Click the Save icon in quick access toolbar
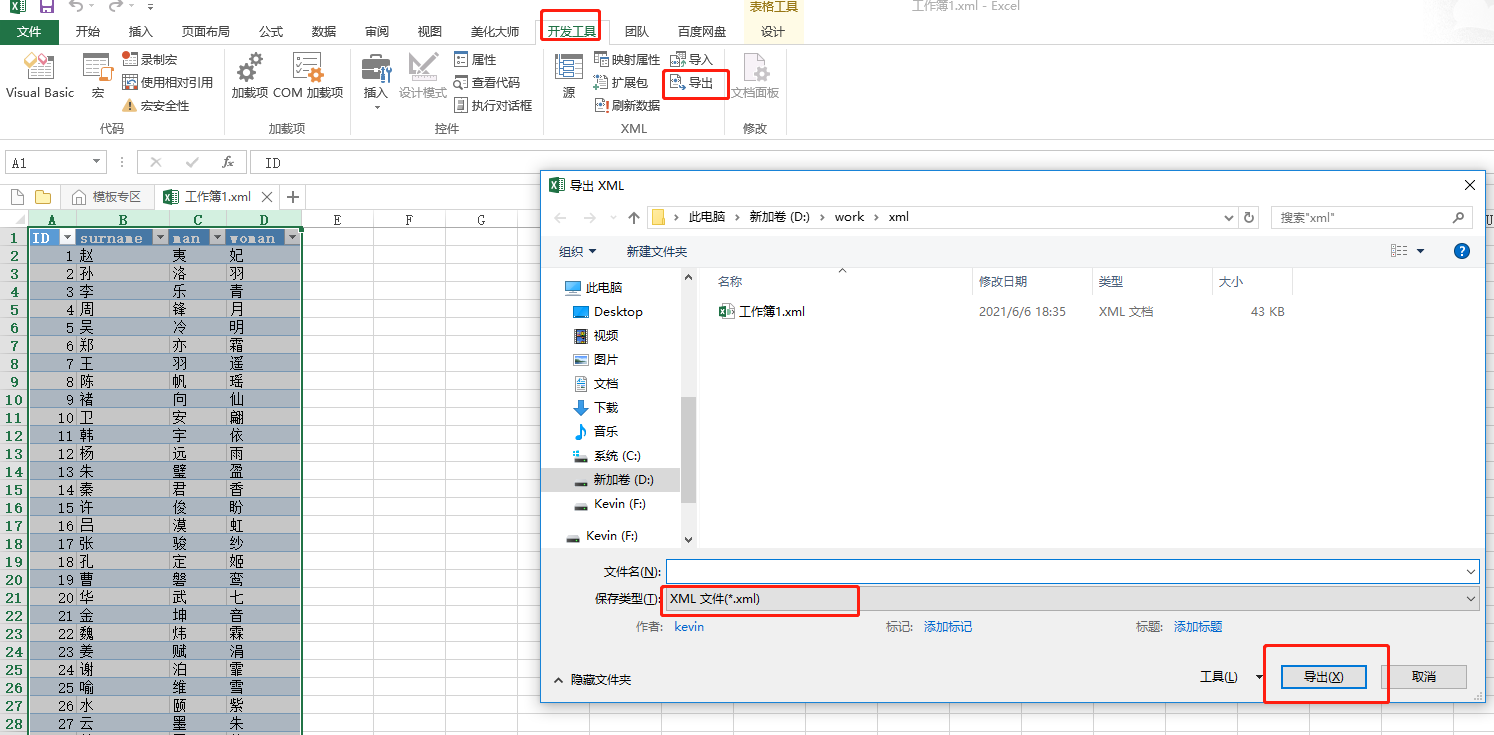This screenshot has height=735, width=1494. (x=47, y=7)
